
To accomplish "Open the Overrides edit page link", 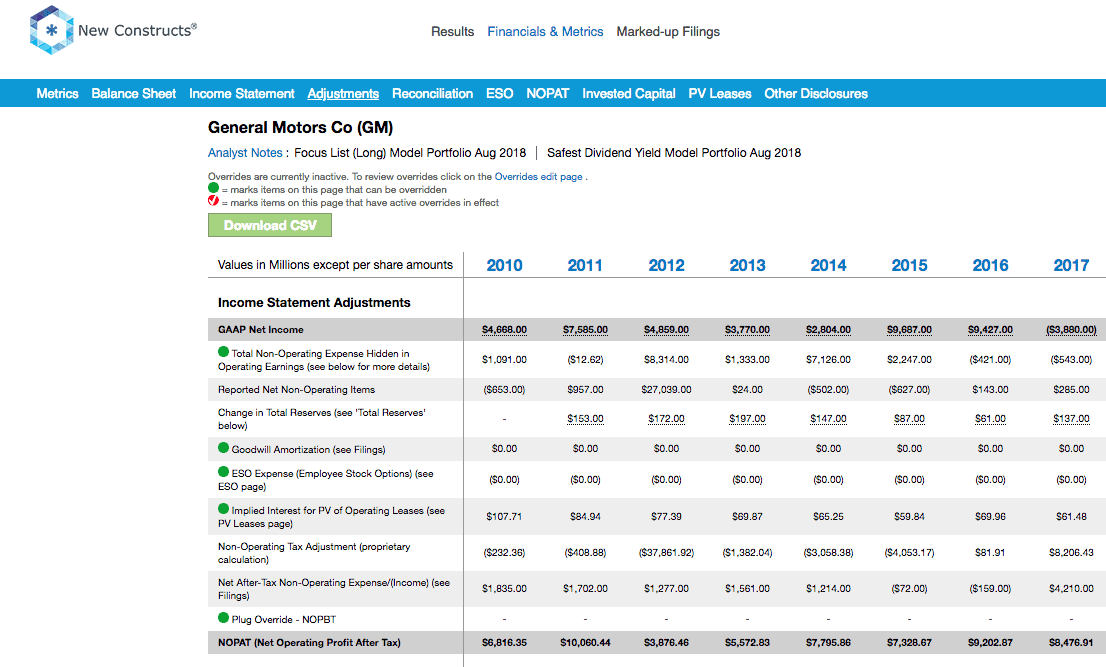I will click(538, 177).
